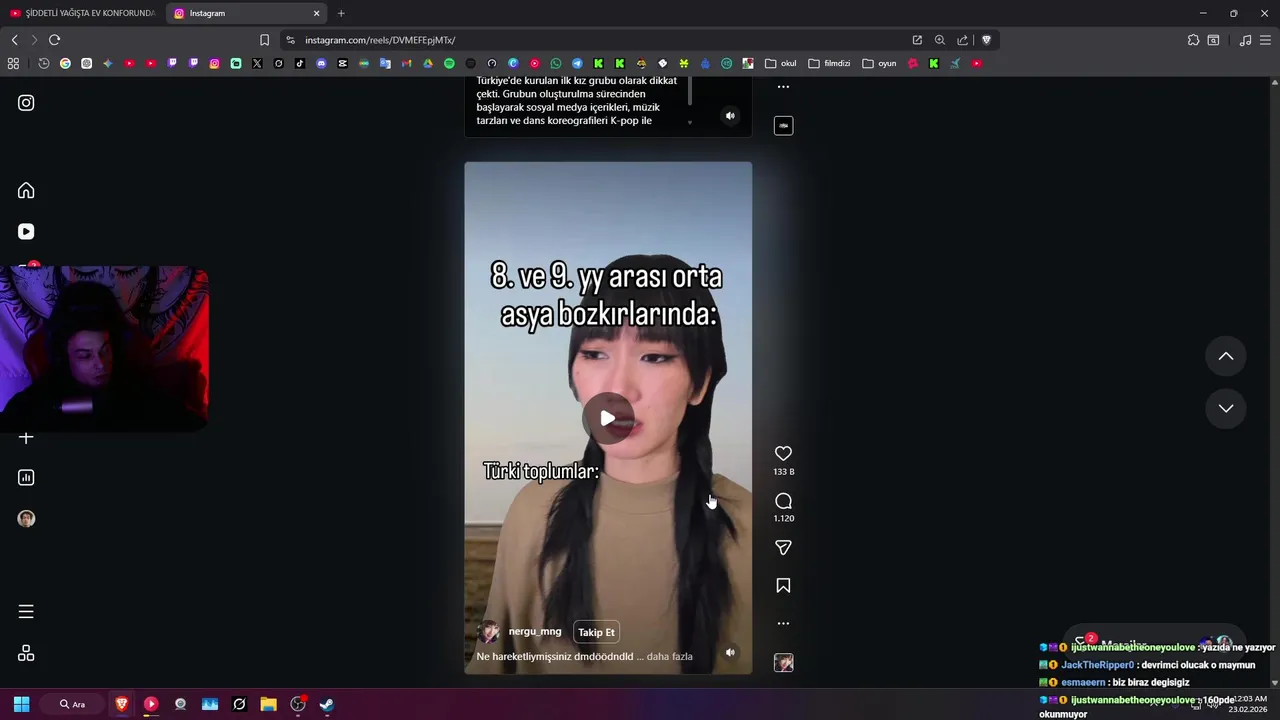Open Reels section in Instagram sidebar
This screenshot has width=1280, height=720.
pyautogui.click(x=26, y=231)
